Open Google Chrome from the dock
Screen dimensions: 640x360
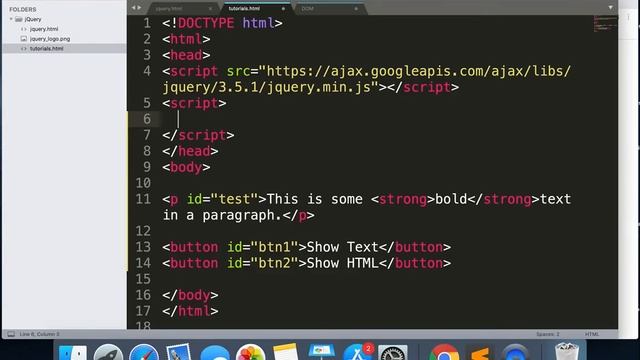(444, 353)
